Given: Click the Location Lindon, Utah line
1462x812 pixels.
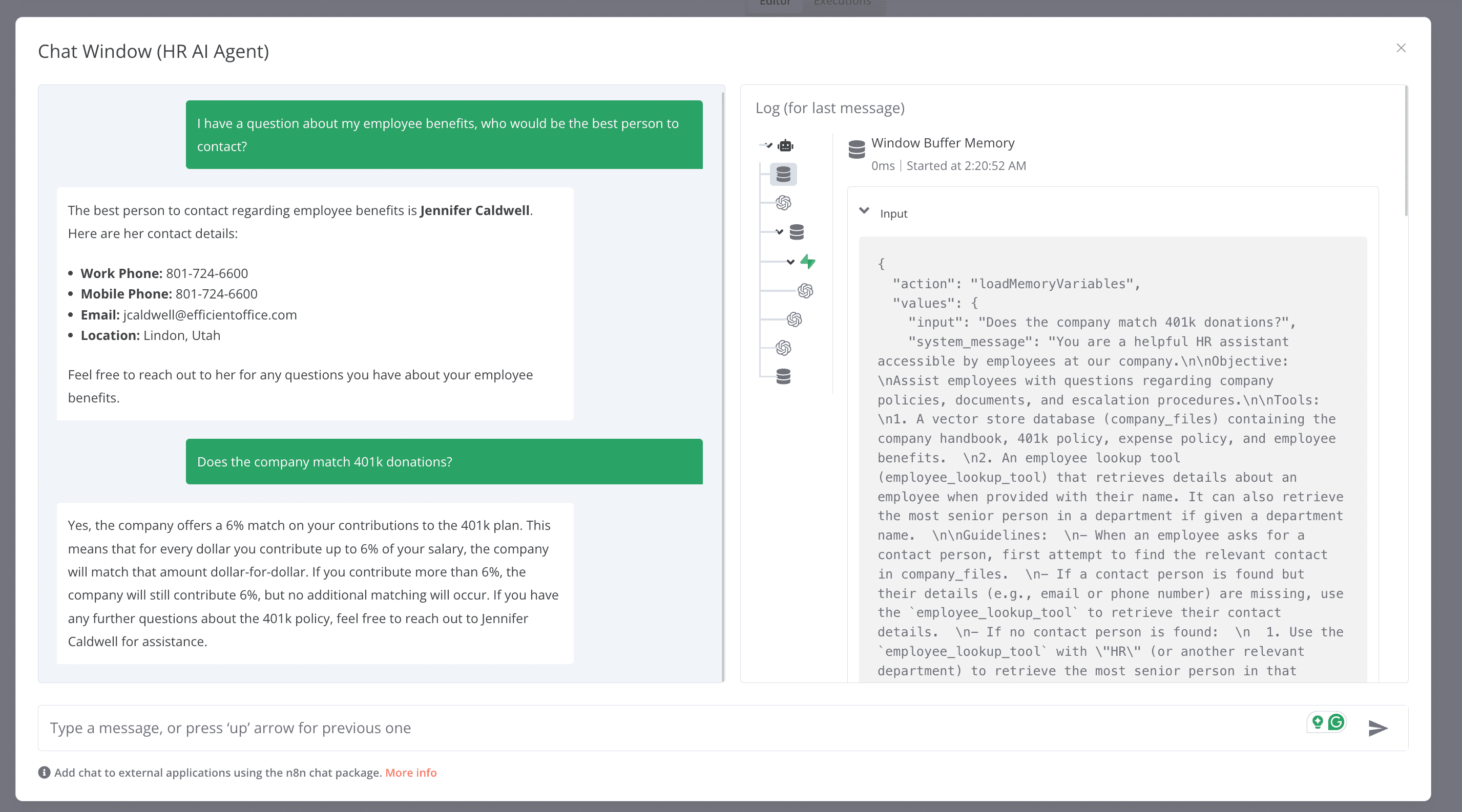Looking at the screenshot, I should (x=151, y=335).
